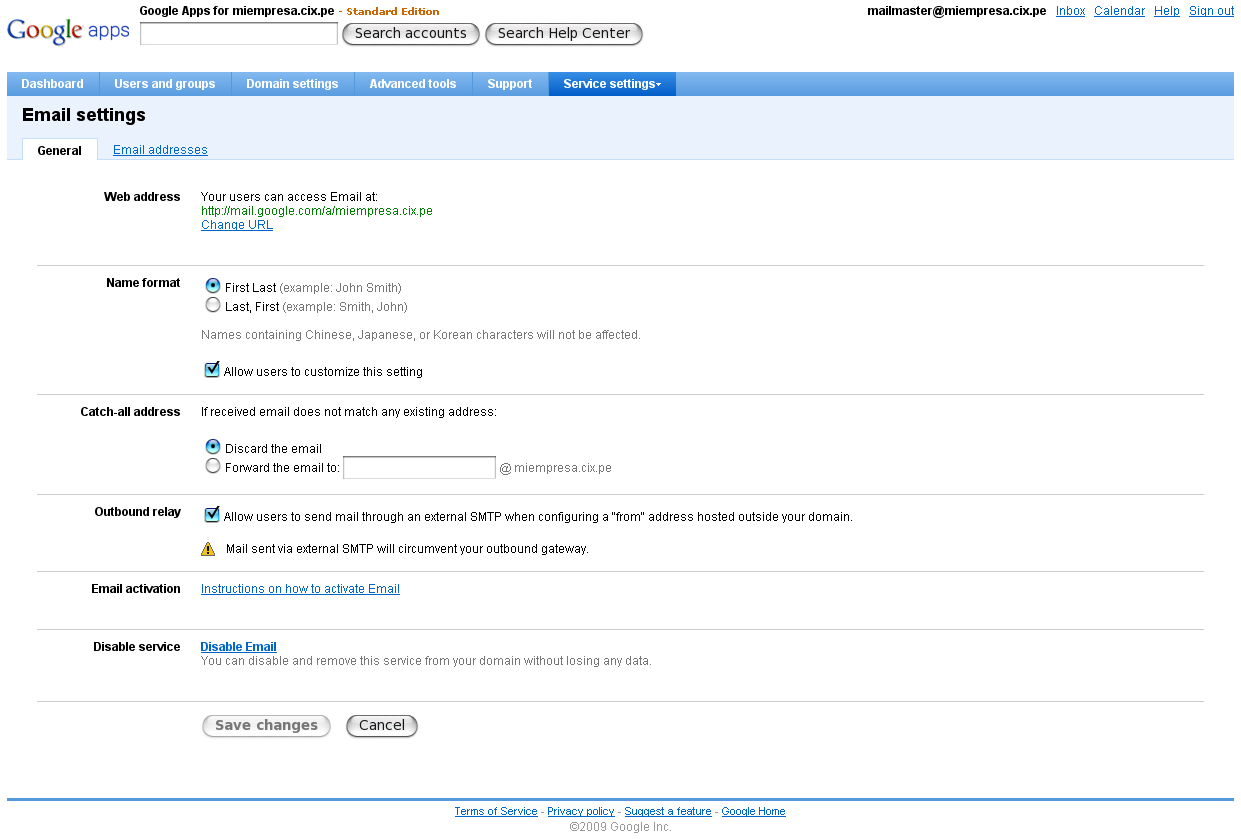
Task: Open the Support tab
Action: coord(510,84)
